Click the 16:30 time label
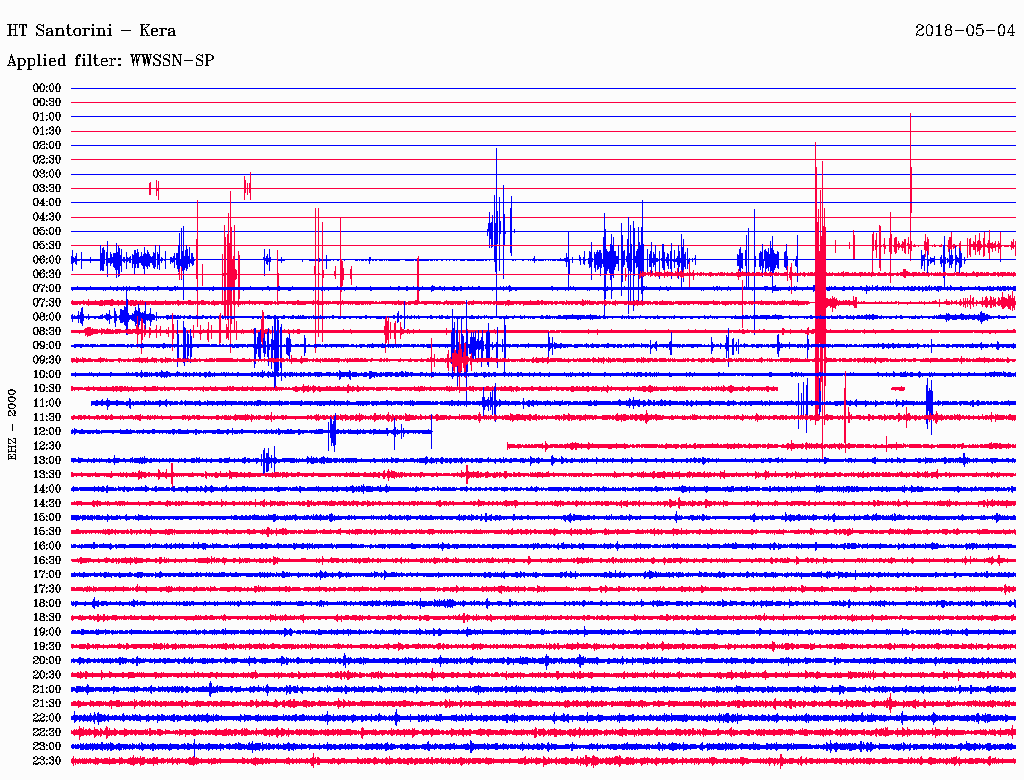The height and width of the screenshot is (780, 1024). click(x=47, y=561)
